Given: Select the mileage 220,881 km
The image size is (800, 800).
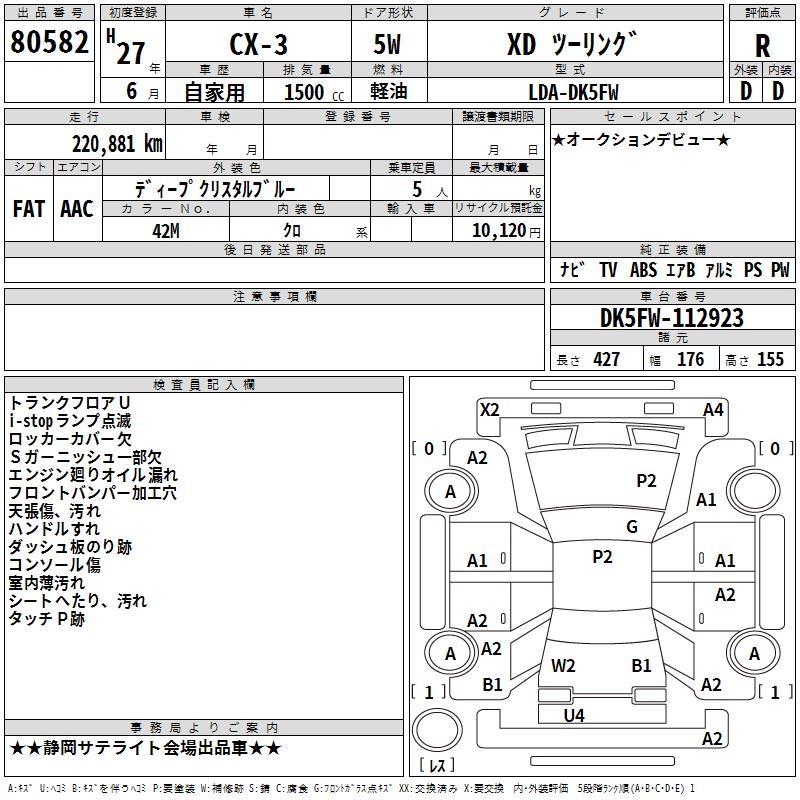Looking at the screenshot, I should (117, 144).
